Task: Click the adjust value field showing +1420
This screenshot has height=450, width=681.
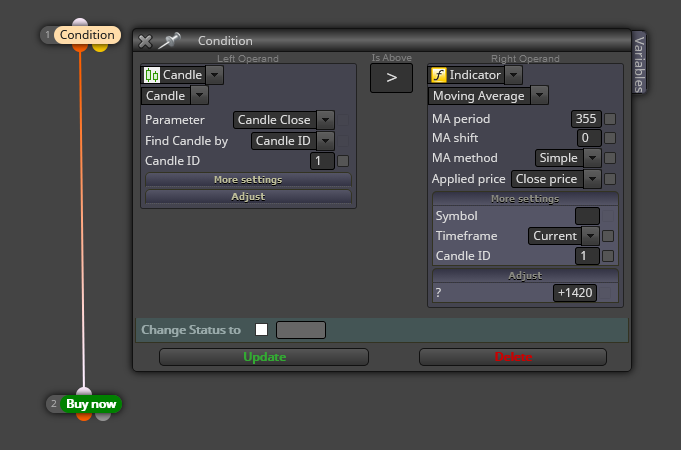Action: 575,293
